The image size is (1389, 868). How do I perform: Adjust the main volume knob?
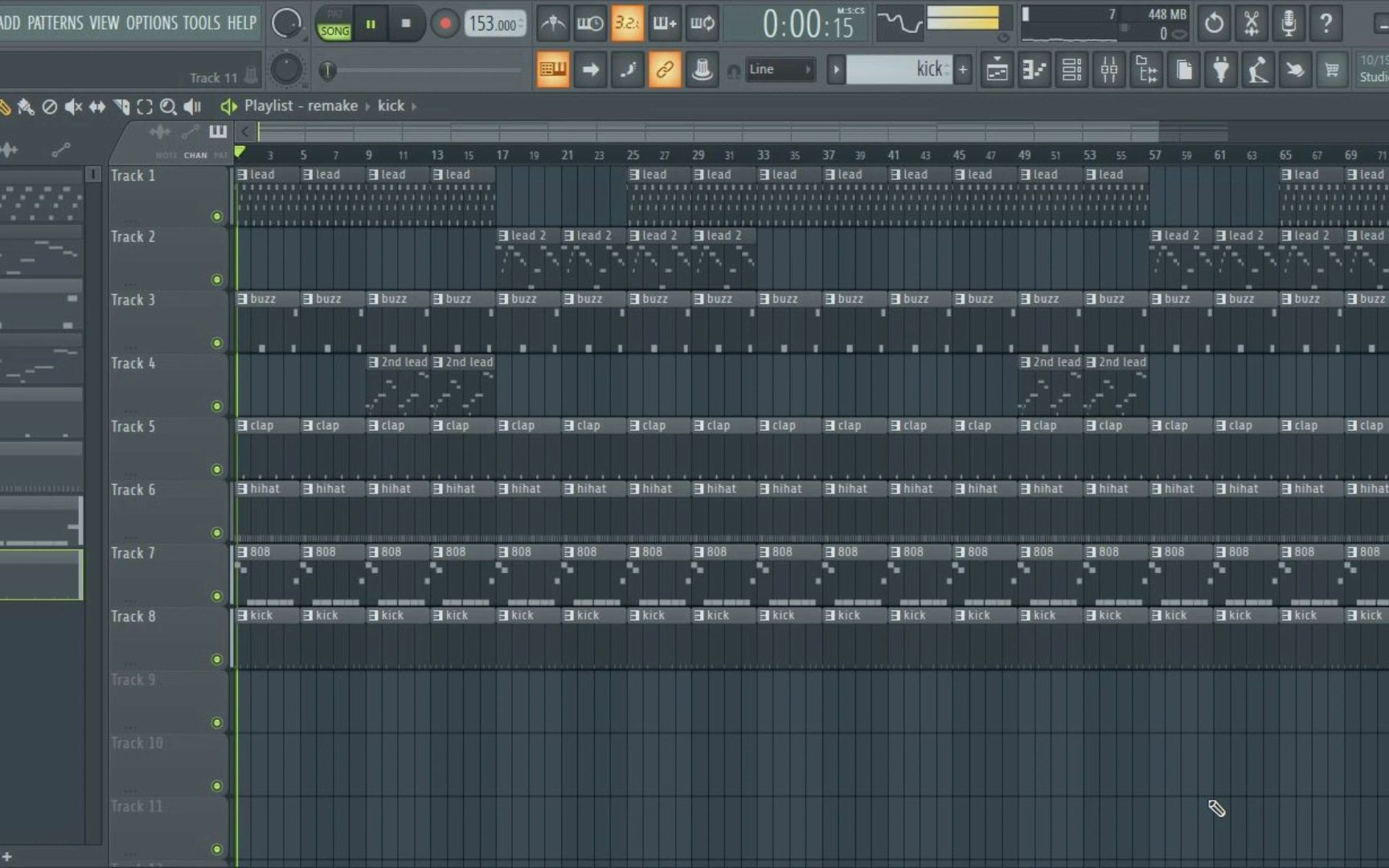(x=286, y=23)
